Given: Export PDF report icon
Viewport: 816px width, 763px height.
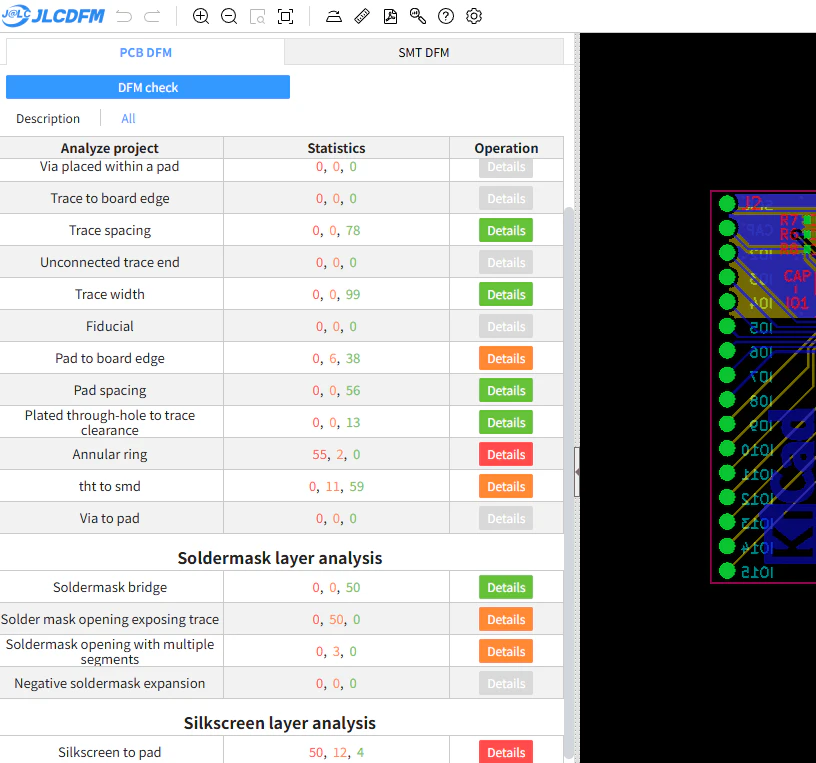Looking at the screenshot, I should (390, 16).
